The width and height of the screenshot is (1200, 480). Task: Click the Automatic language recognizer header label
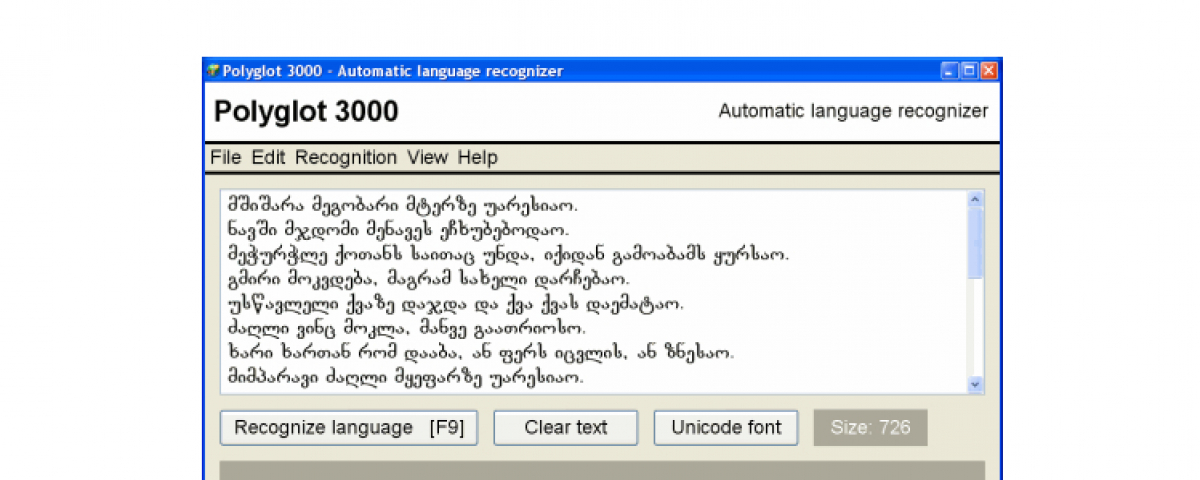pyautogui.click(x=853, y=111)
